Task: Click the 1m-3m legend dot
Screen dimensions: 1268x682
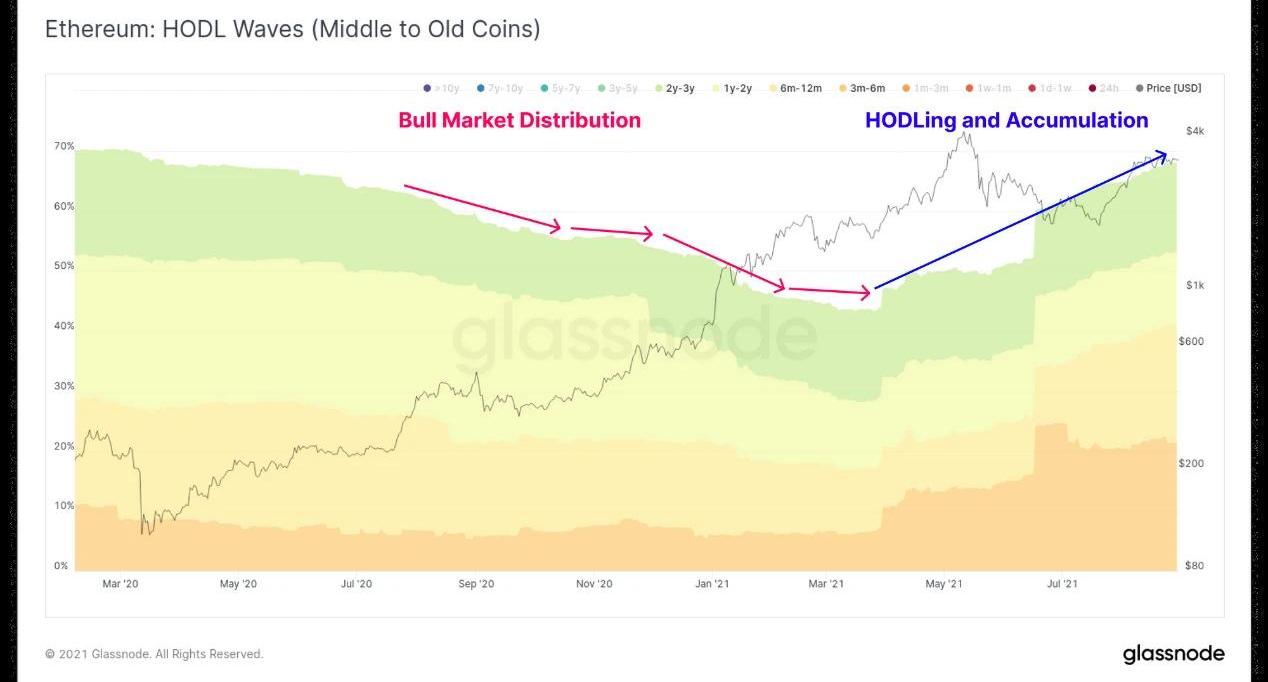Action: click(905, 88)
